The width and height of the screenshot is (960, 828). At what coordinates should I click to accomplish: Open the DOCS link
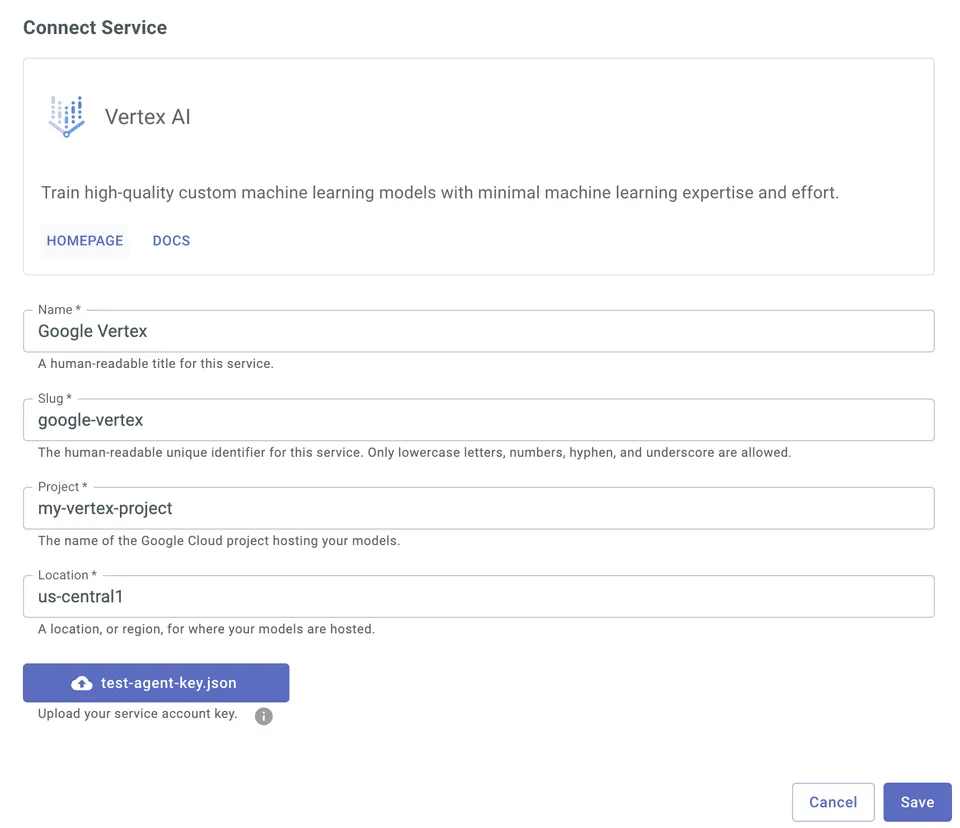pyautogui.click(x=171, y=241)
